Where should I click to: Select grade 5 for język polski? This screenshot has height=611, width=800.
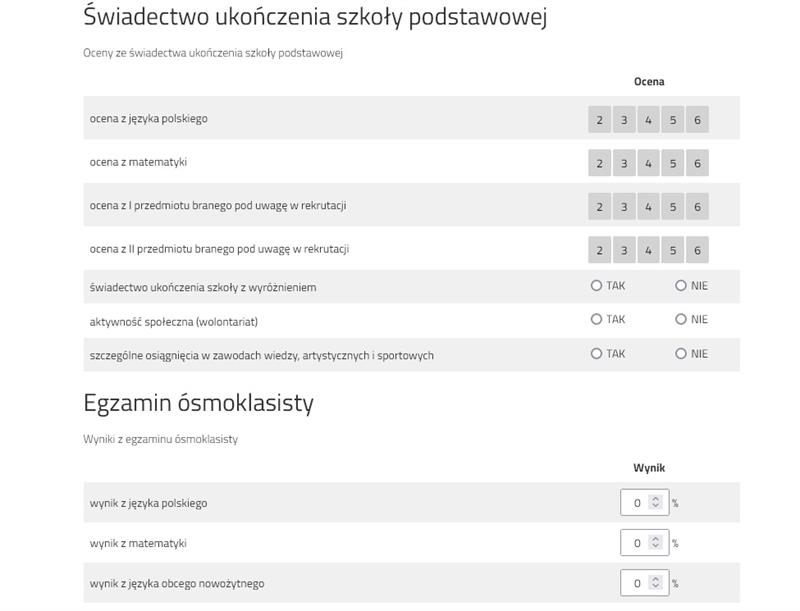(673, 120)
